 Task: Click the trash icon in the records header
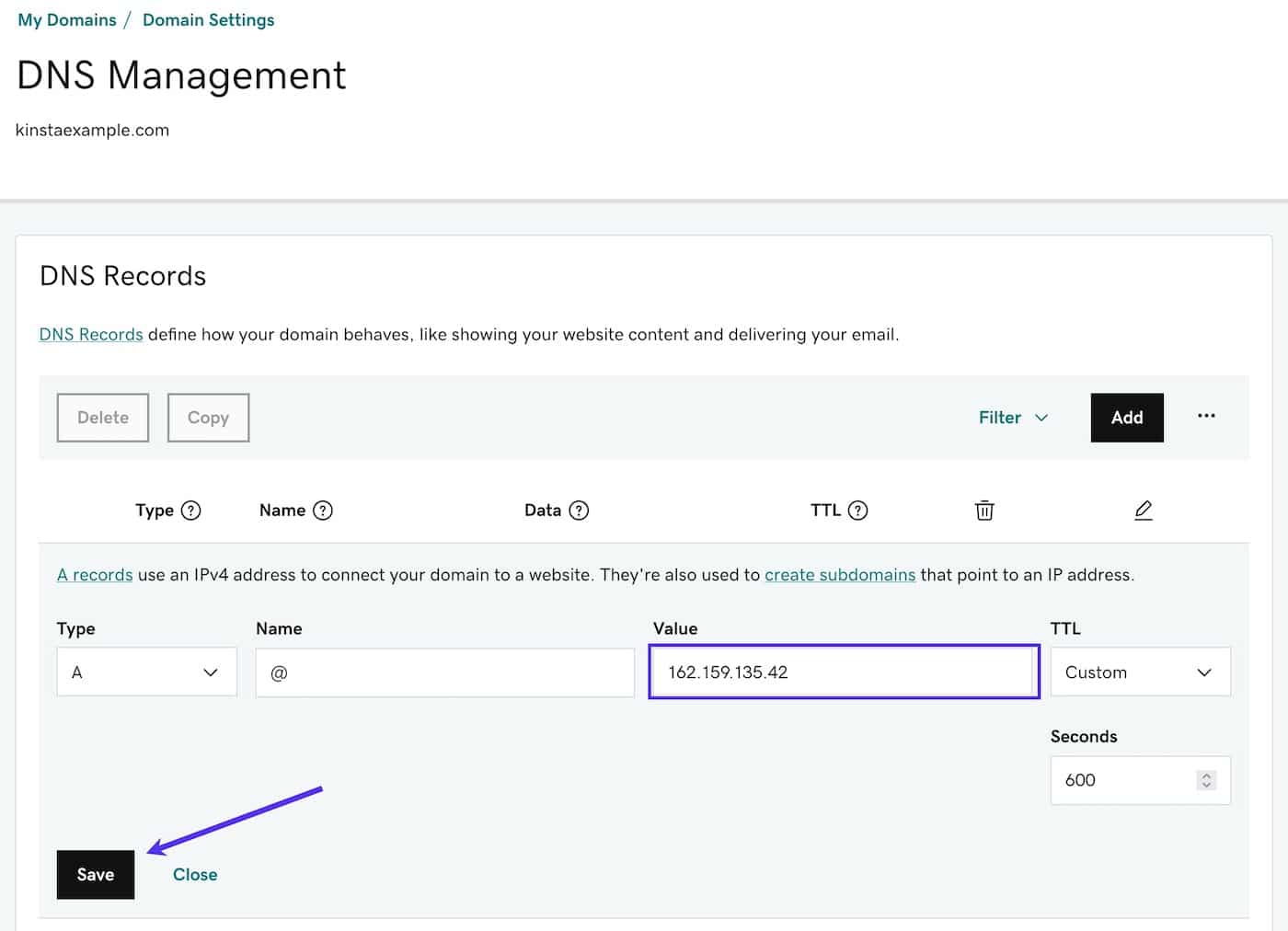tap(984, 510)
